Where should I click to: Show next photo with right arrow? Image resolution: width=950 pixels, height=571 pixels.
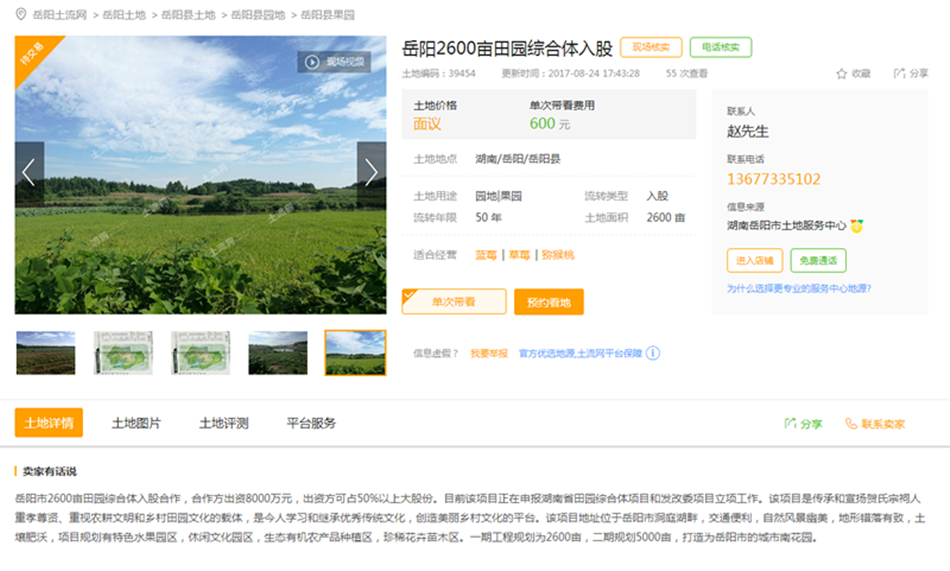click(371, 174)
